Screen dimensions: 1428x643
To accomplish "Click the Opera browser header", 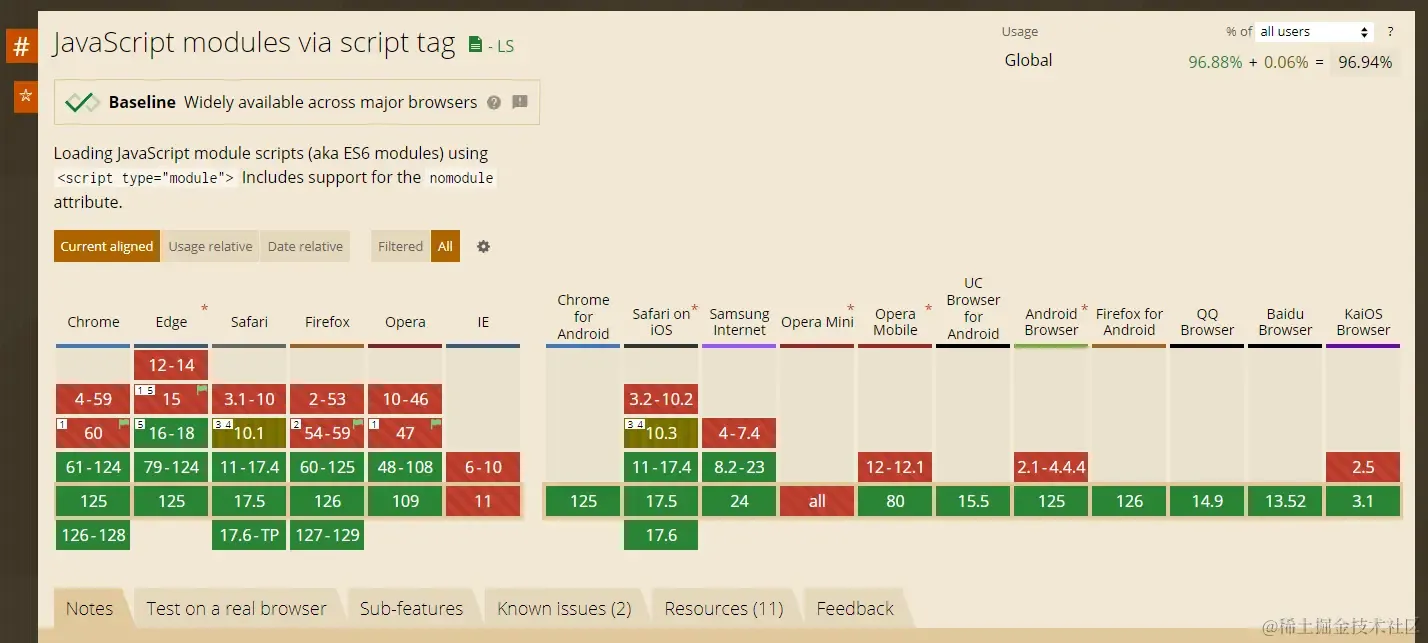I will 405,322.
